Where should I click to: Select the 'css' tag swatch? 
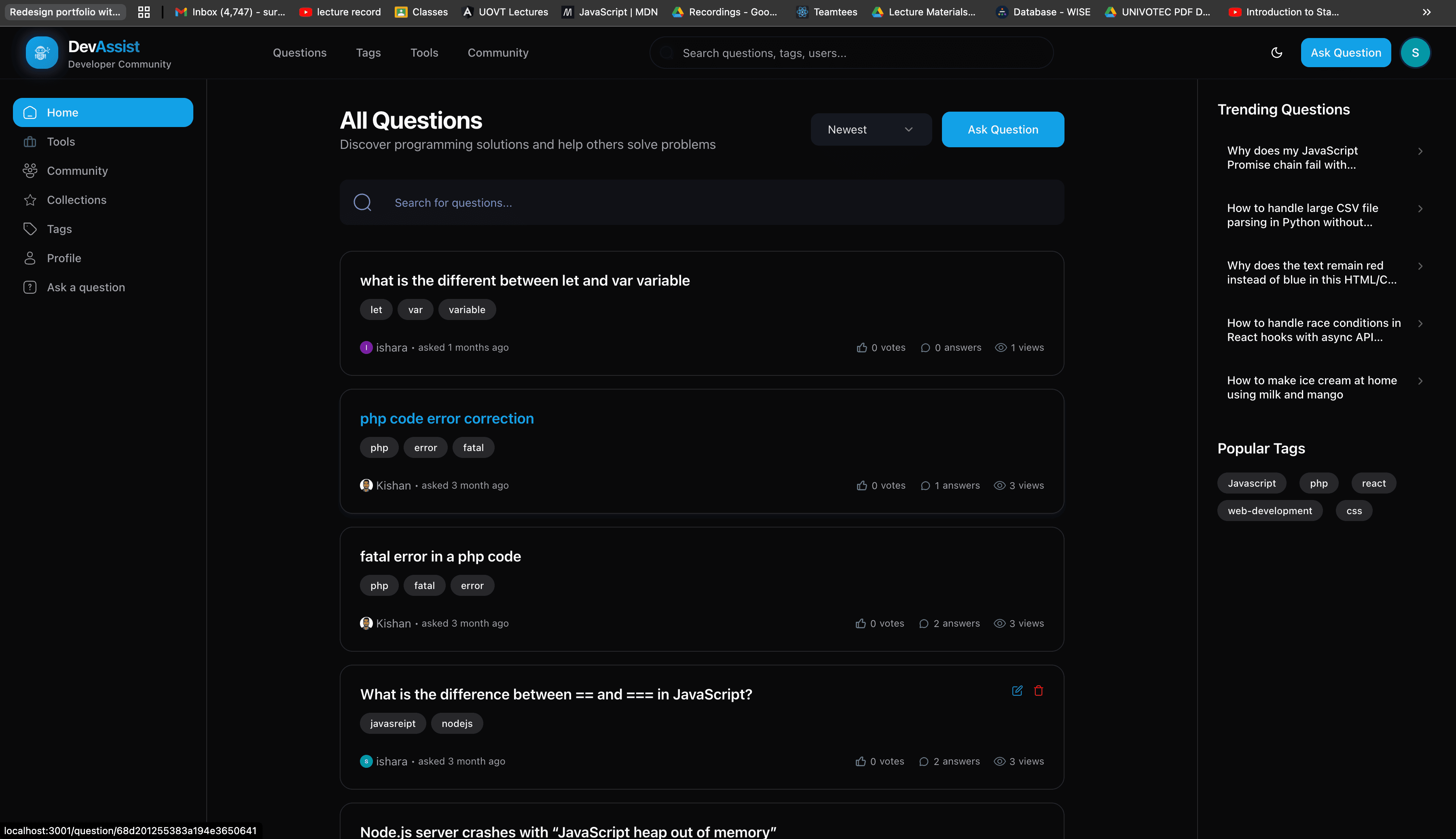coord(1354,511)
